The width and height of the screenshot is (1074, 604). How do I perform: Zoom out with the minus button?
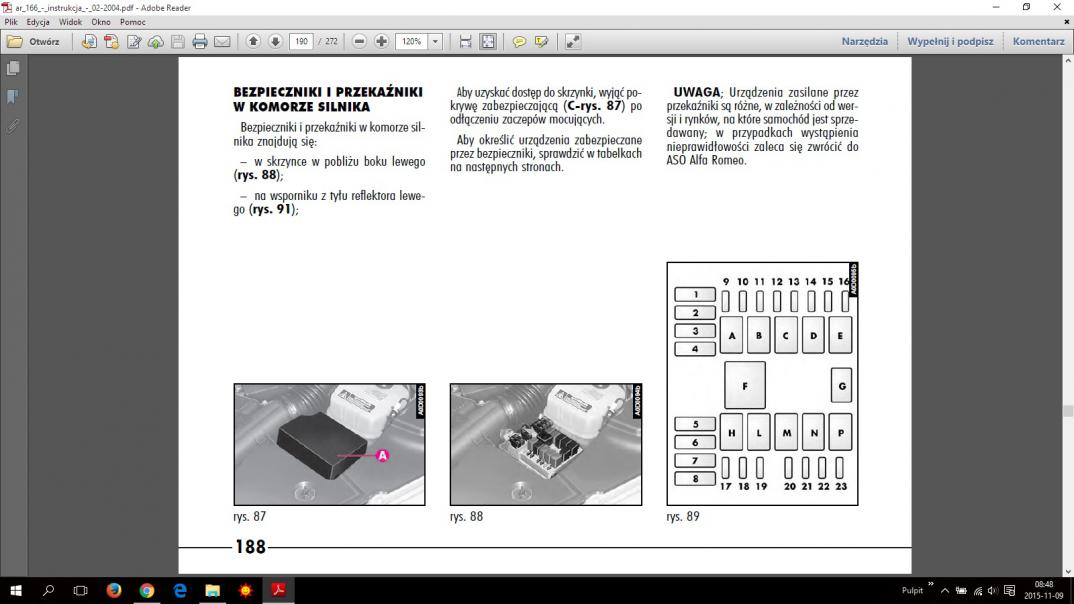click(359, 42)
